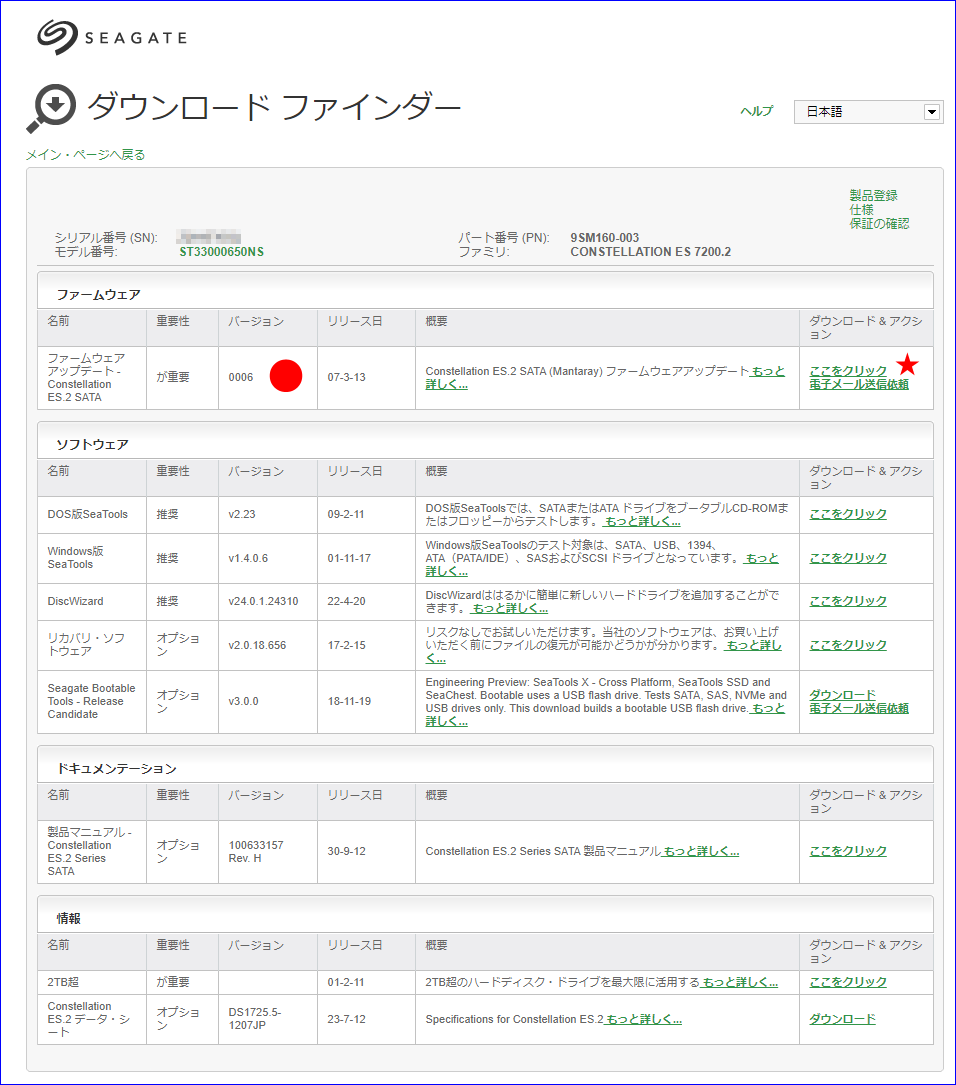Image resolution: width=956 pixels, height=1085 pixels.
Task: Click DiscWizard version v24.0.1.24310
Action: point(264,601)
